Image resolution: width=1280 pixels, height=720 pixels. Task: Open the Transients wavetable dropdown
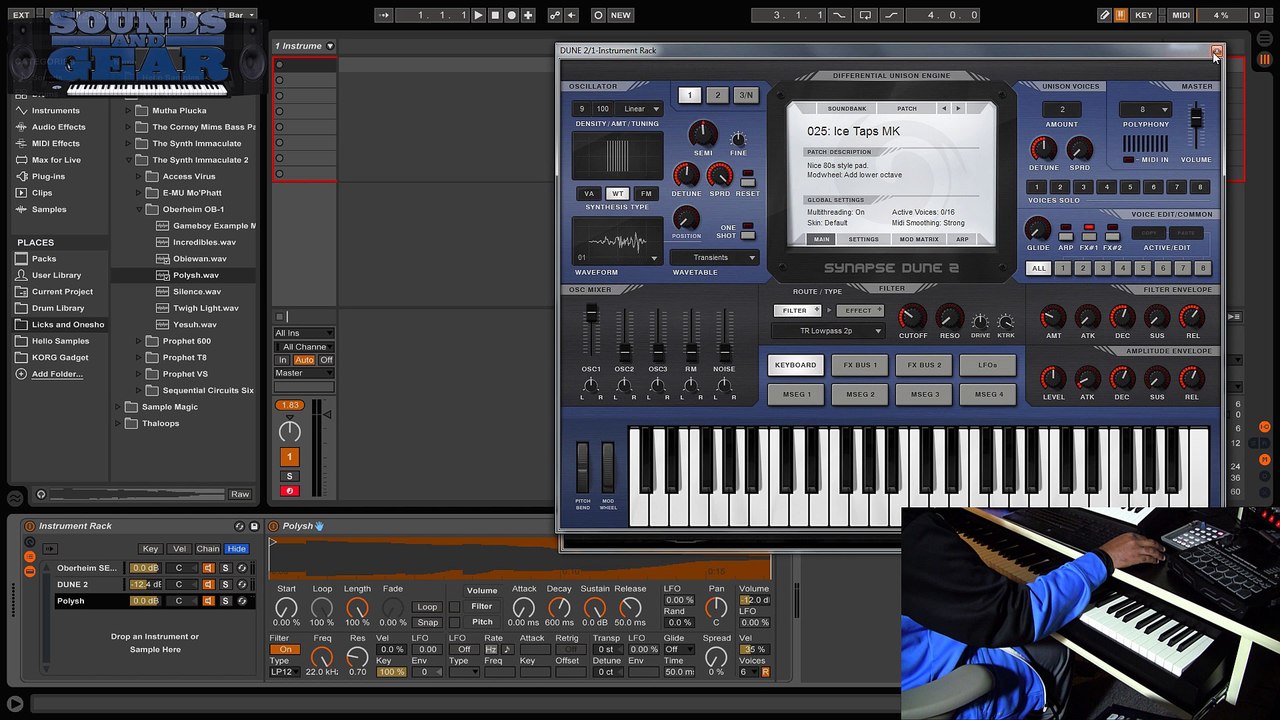pyautogui.click(x=716, y=257)
